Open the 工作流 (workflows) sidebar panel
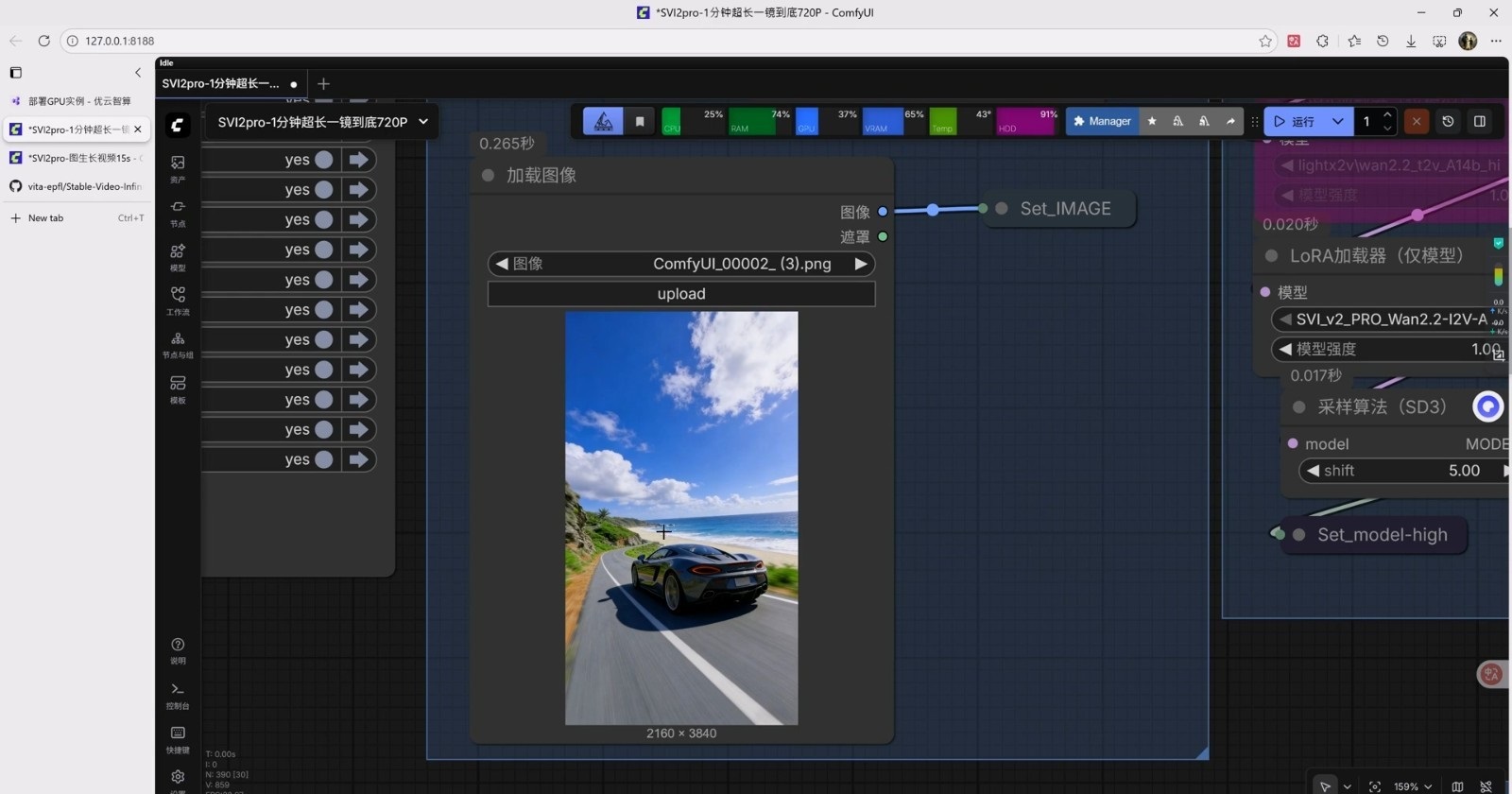The height and width of the screenshot is (794, 1512). pyautogui.click(x=178, y=300)
